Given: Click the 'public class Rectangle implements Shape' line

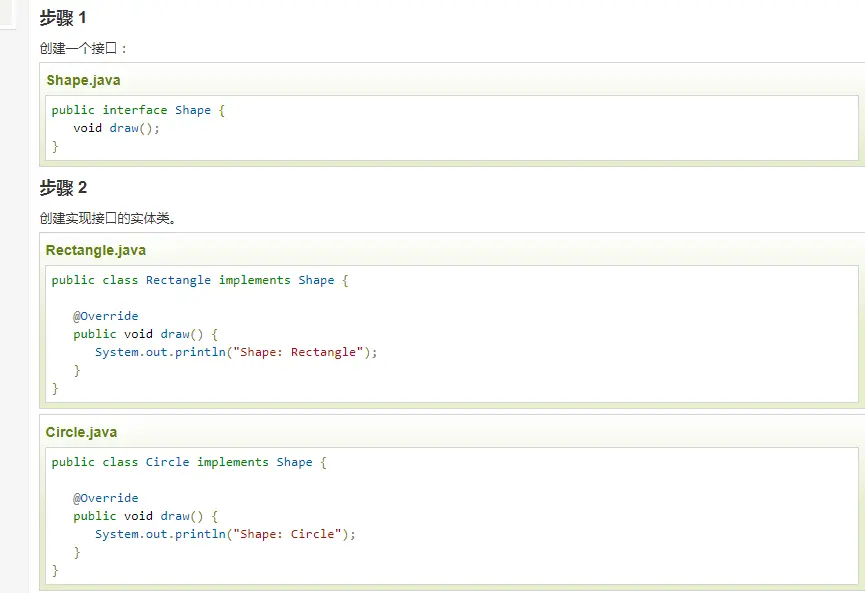Looking at the screenshot, I should point(199,280).
